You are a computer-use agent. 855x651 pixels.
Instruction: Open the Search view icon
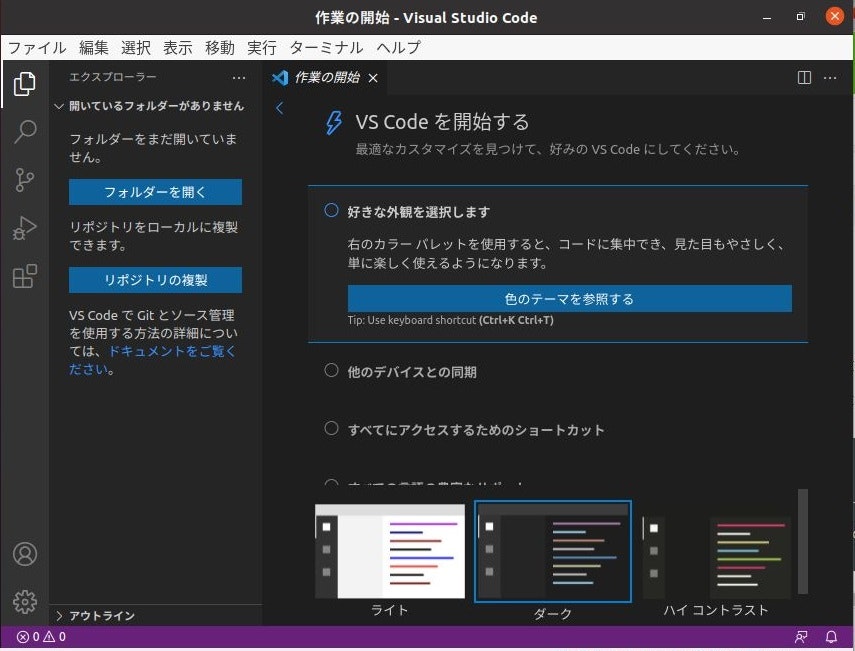[25, 131]
